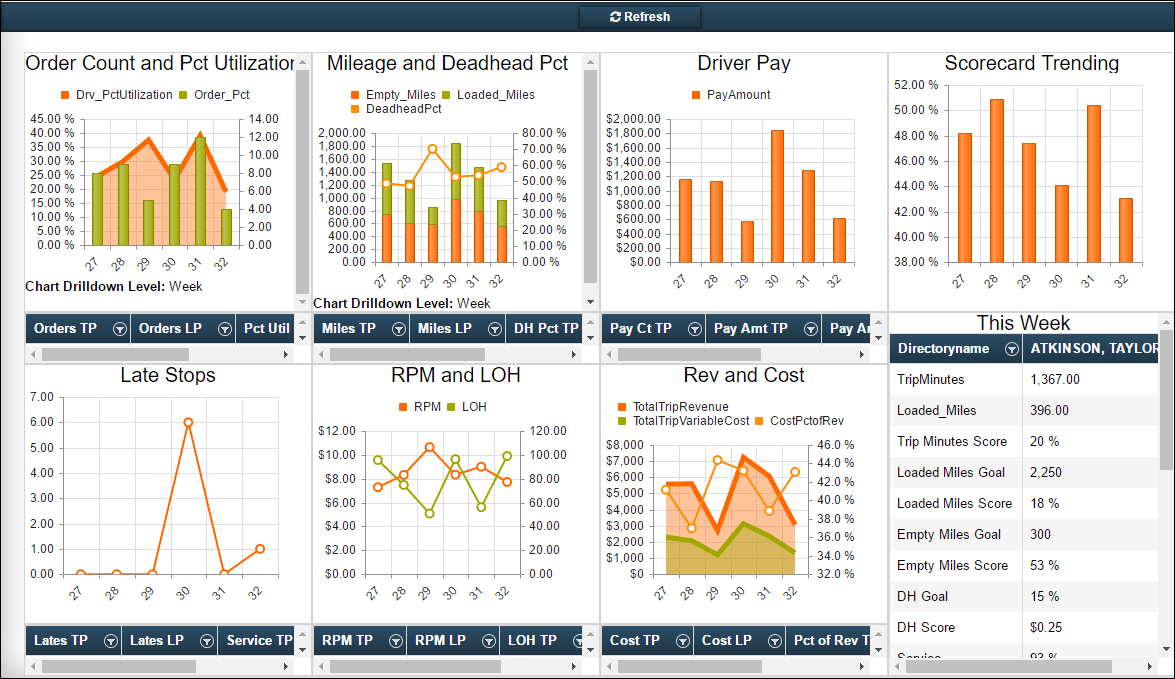Click ATKINSON, TAYLOR column header
1175x679 pixels.
(1094, 348)
